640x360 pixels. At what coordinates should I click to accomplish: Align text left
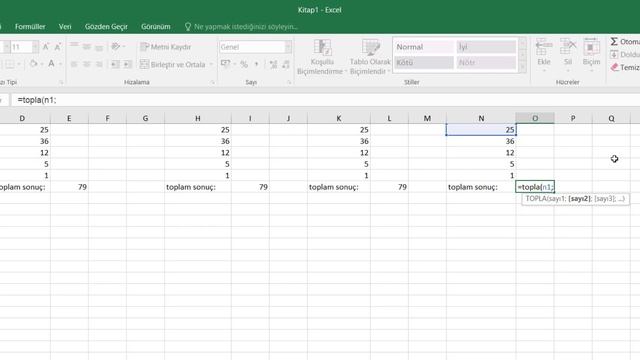tap(74, 64)
